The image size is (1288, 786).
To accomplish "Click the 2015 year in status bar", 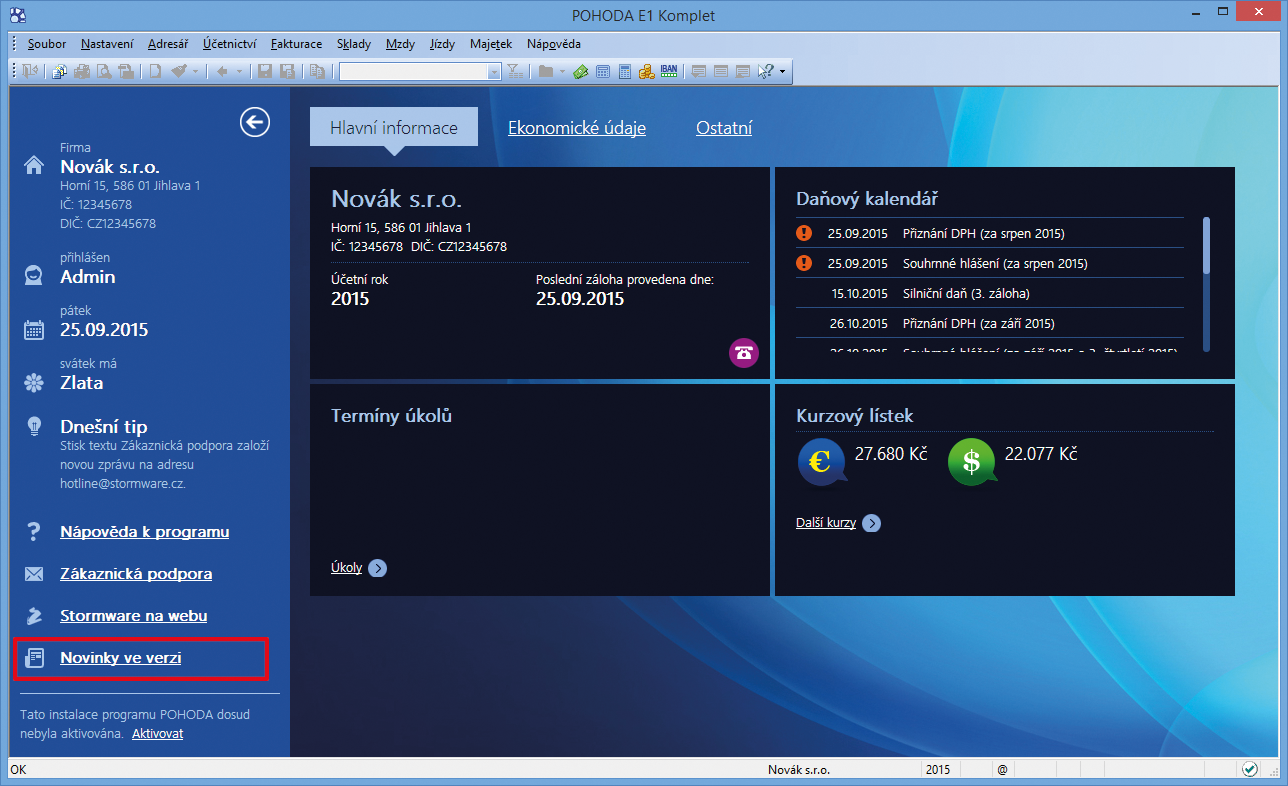I will tap(938, 770).
